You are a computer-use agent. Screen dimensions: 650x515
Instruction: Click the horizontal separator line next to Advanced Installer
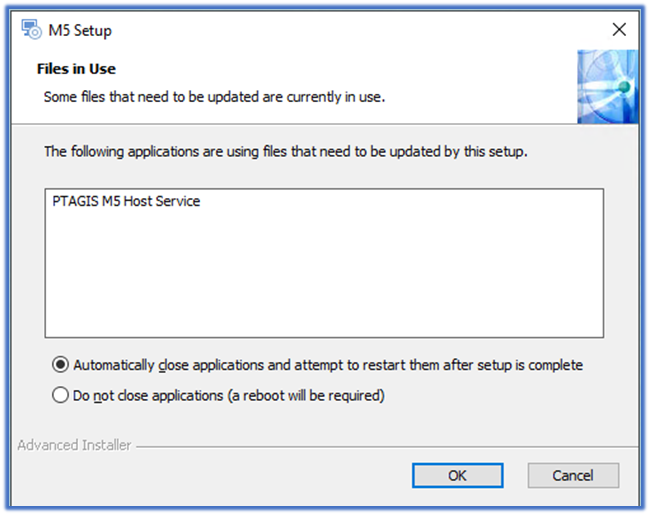coord(387,447)
